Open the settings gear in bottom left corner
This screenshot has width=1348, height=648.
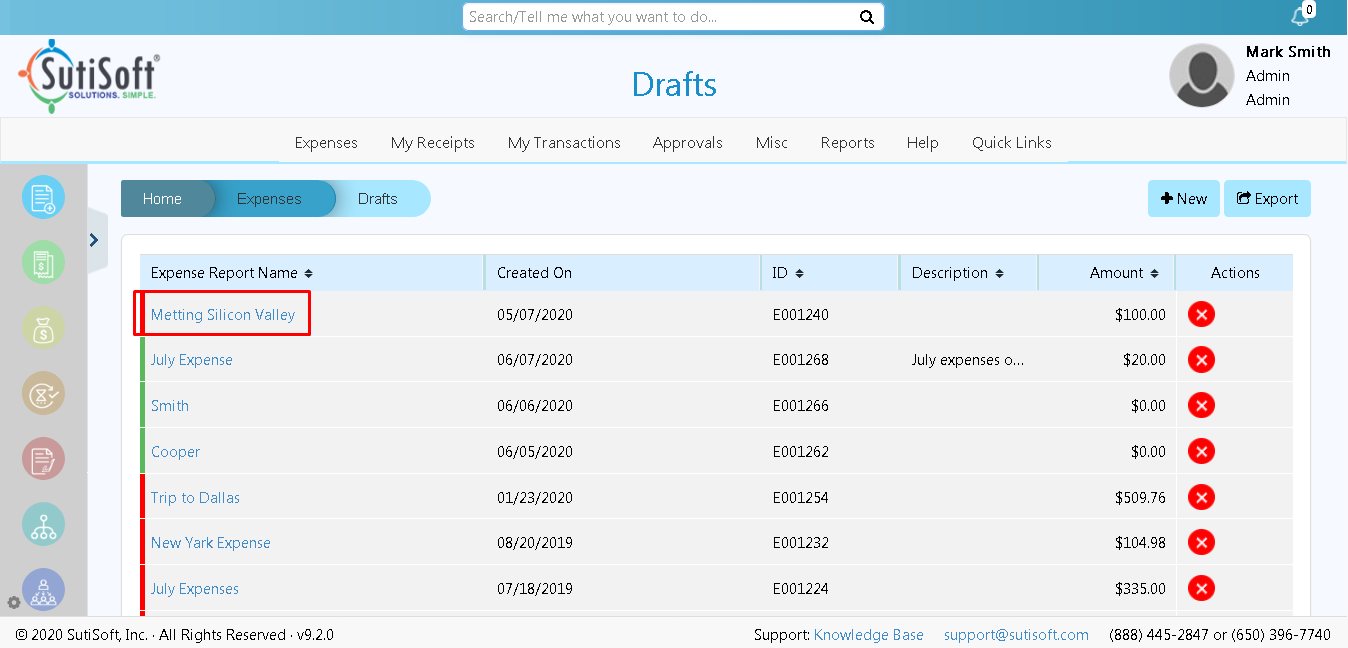tap(13, 602)
